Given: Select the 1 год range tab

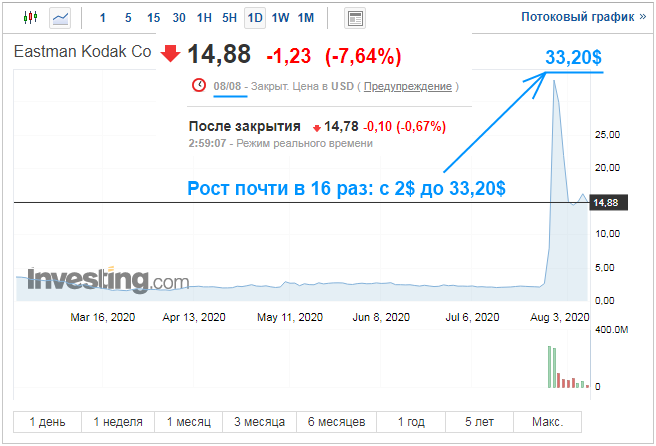Looking at the screenshot, I should (411, 422).
